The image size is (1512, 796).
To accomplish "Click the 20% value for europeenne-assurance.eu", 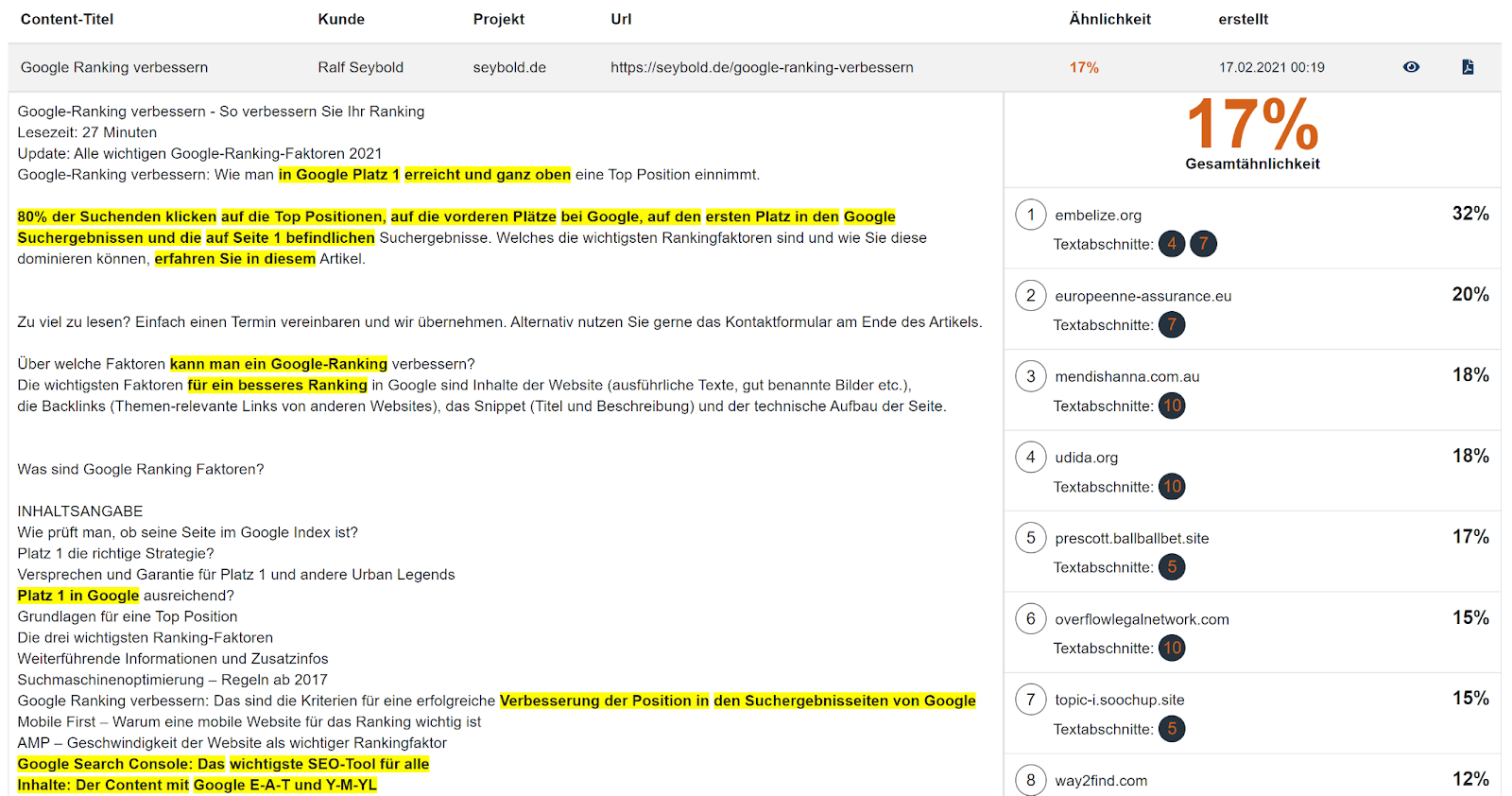I will tap(1470, 294).
